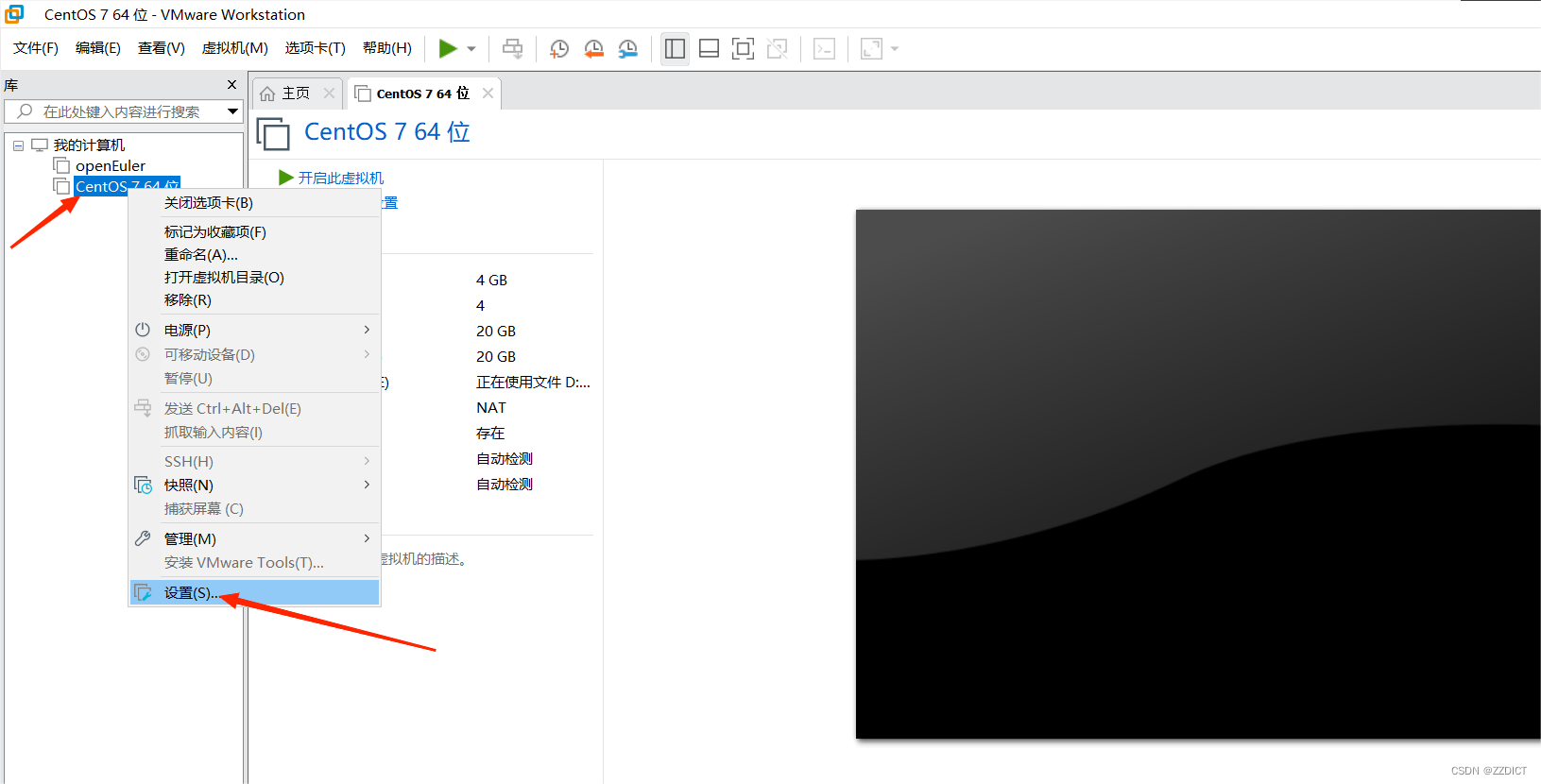The height and width of the screenshot is (784, 1541).
Task: Open the 查看(V) menu
Action: coord(161,48)
